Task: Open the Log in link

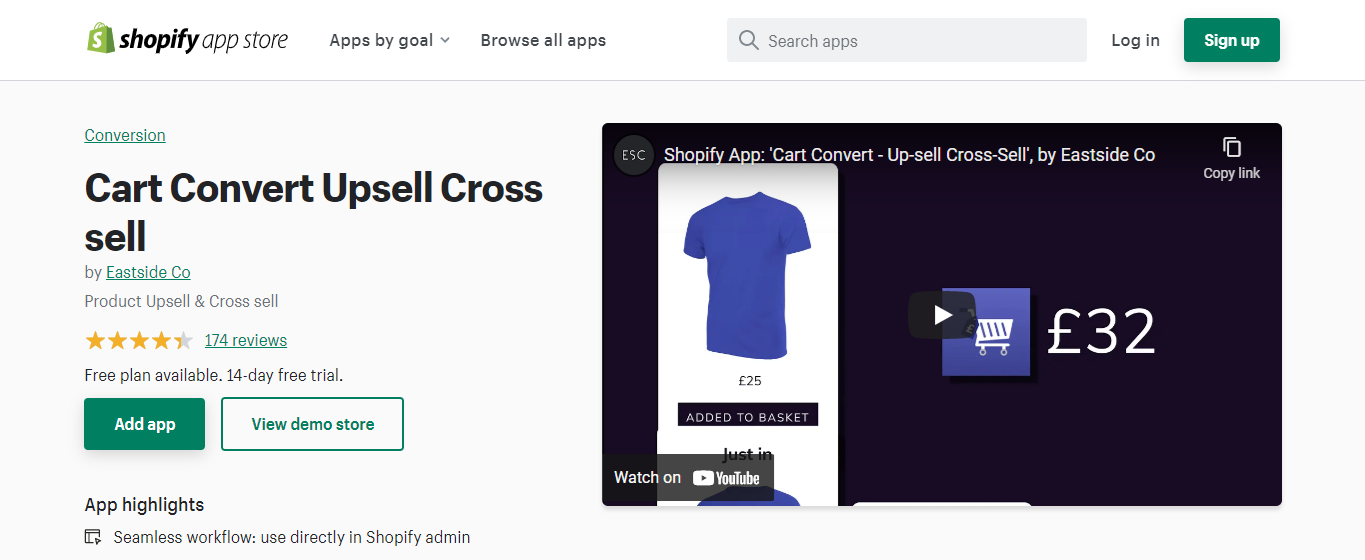Action: tap(1135, 40)
